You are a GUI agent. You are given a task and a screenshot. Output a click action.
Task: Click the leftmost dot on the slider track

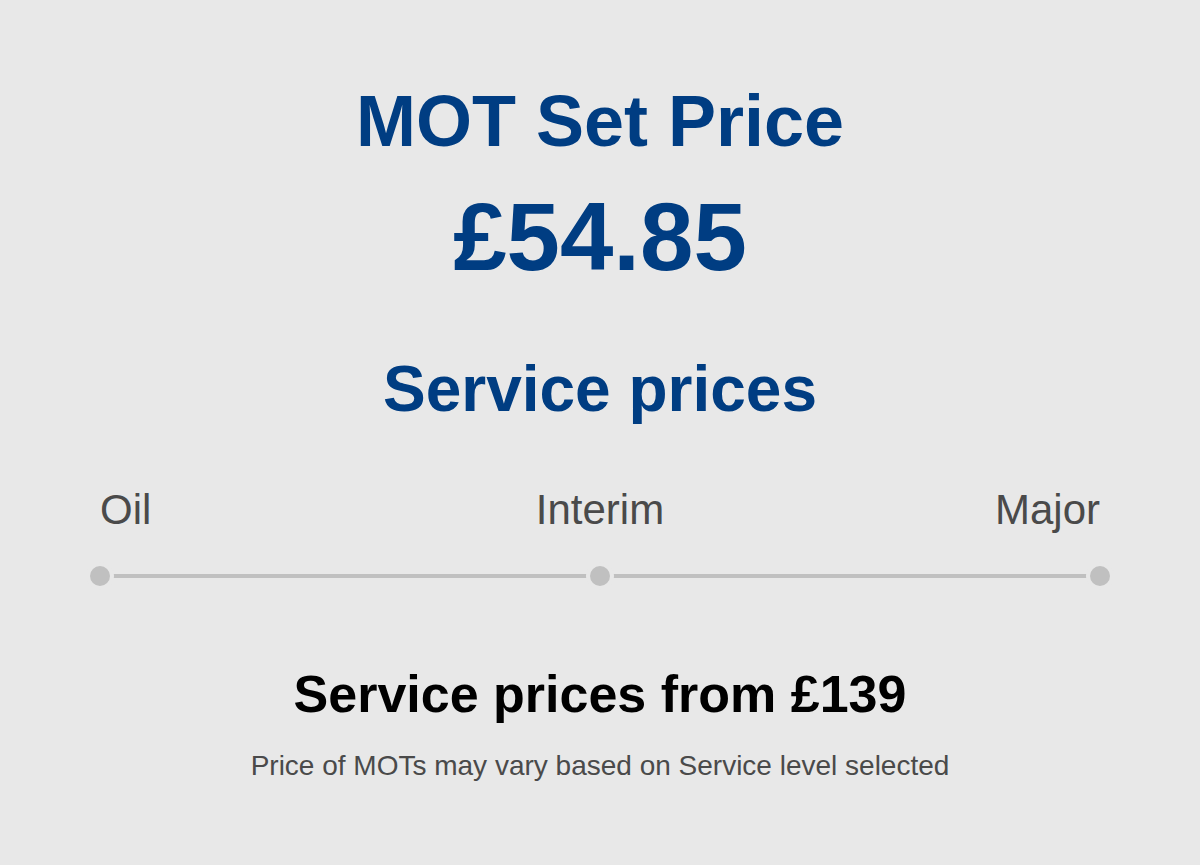[x=99, y=575]
